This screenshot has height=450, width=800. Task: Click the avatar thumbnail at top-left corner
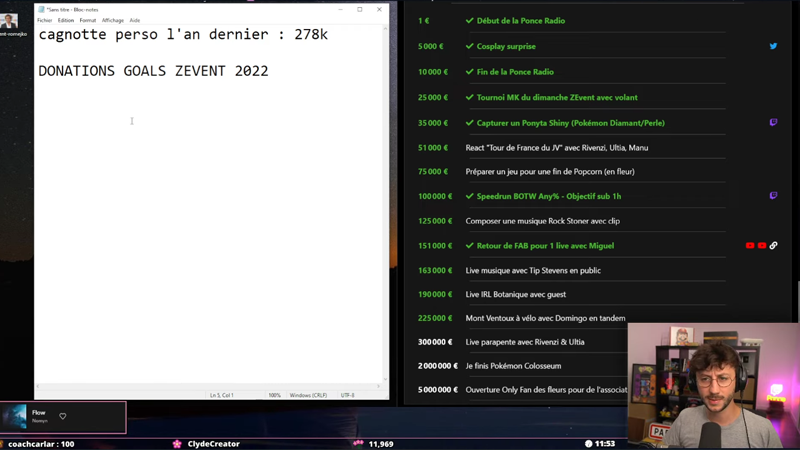click(x=9, y=21)
